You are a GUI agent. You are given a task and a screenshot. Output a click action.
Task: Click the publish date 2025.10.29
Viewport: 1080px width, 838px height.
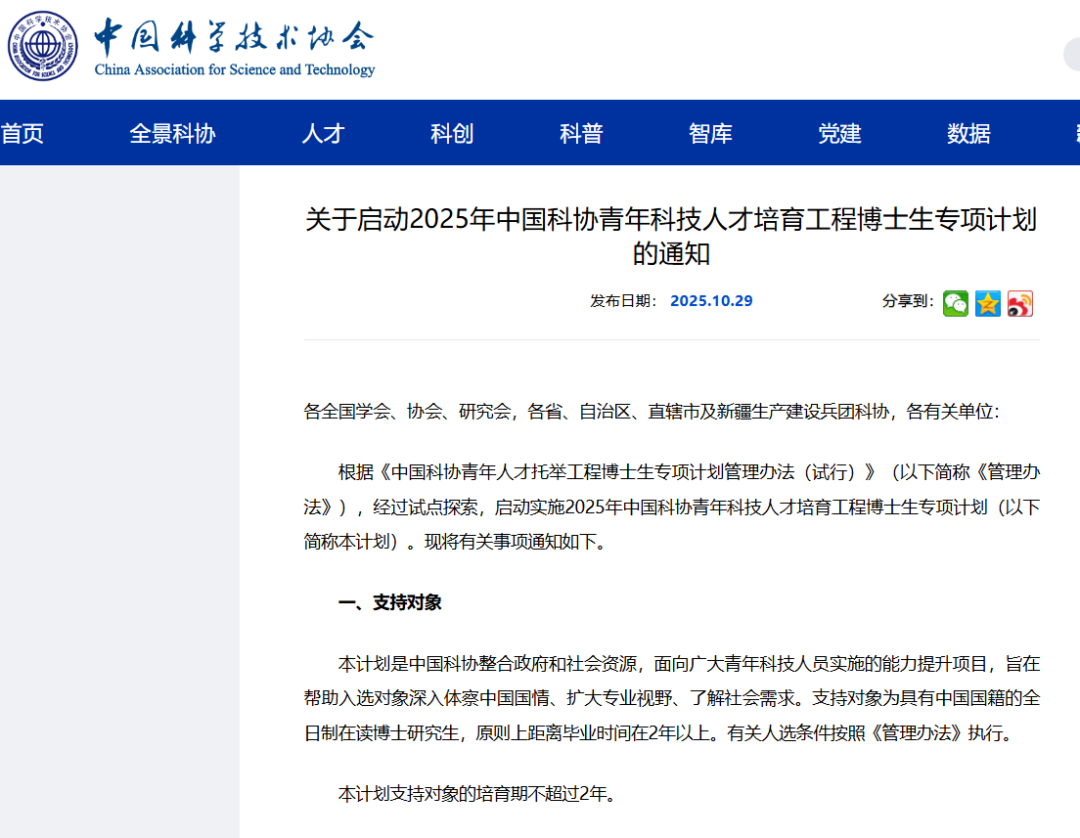pos(711,301)
